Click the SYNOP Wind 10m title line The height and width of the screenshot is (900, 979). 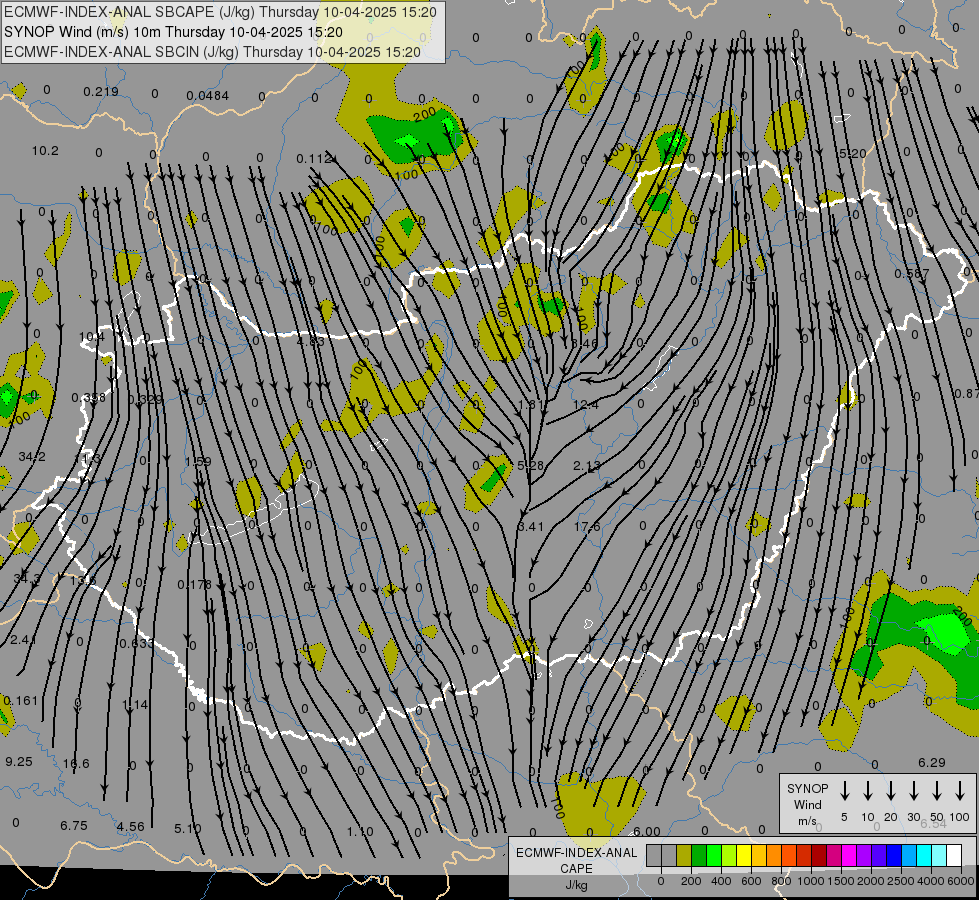(x=173, y=32)
